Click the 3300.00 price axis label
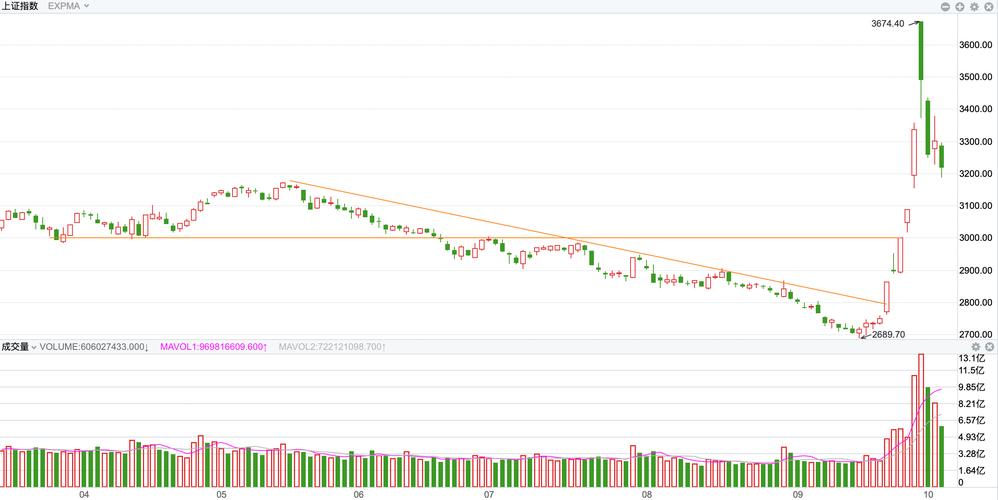Screen dimensions: 998x500 (x=975, y=141)
